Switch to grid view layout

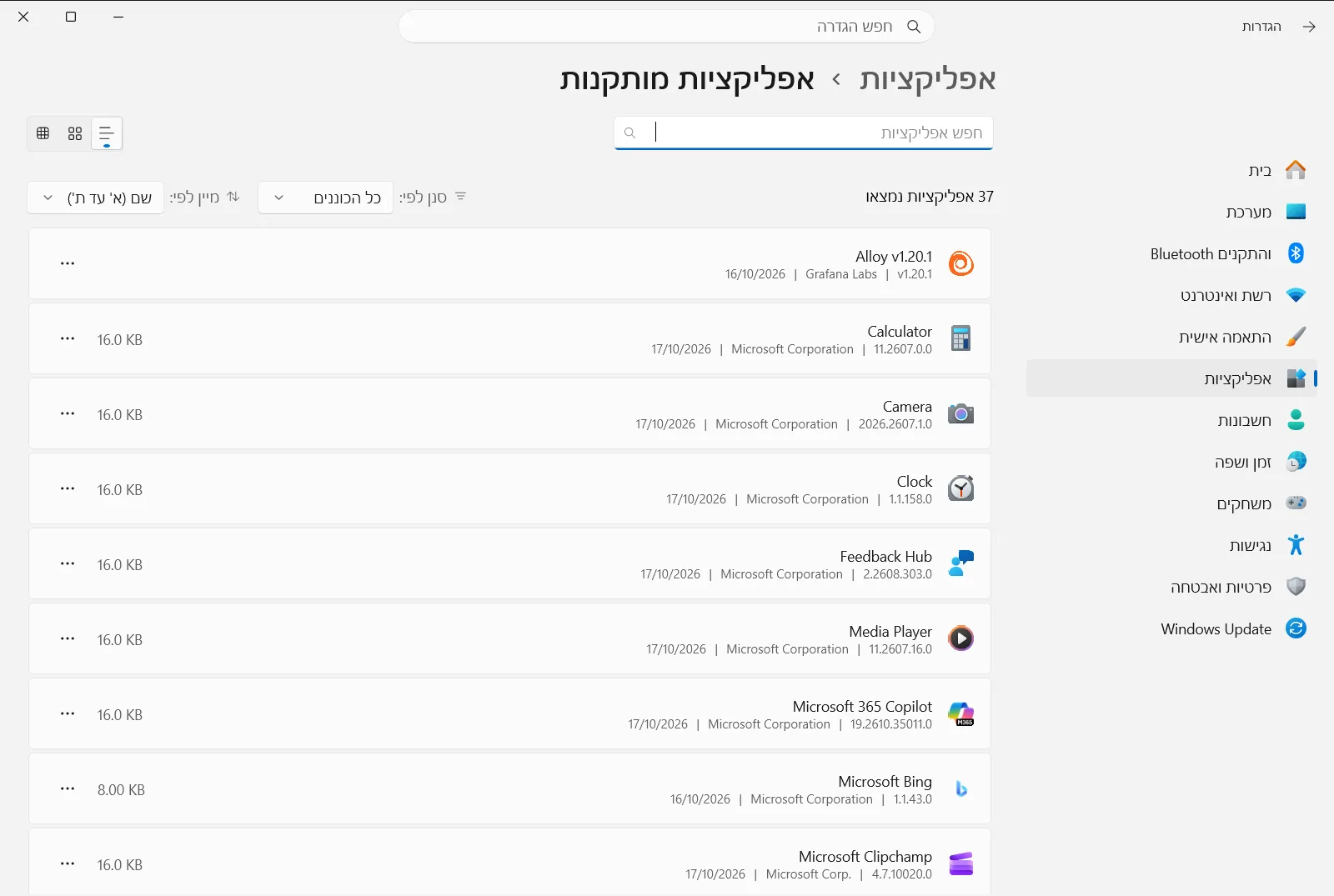pos(75,133)
